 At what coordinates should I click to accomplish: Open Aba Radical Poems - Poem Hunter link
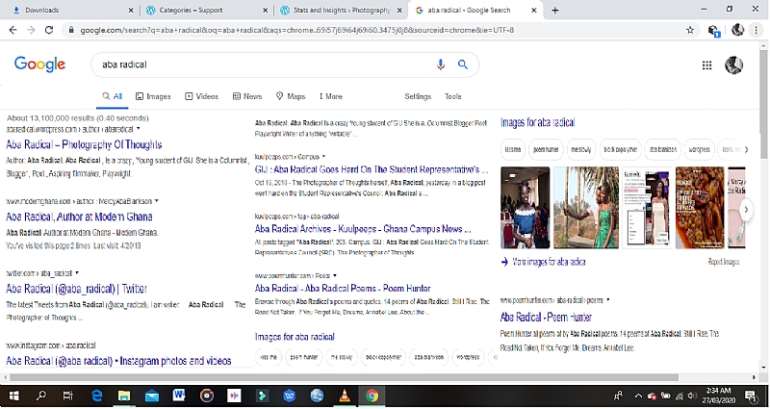(343, 288)
